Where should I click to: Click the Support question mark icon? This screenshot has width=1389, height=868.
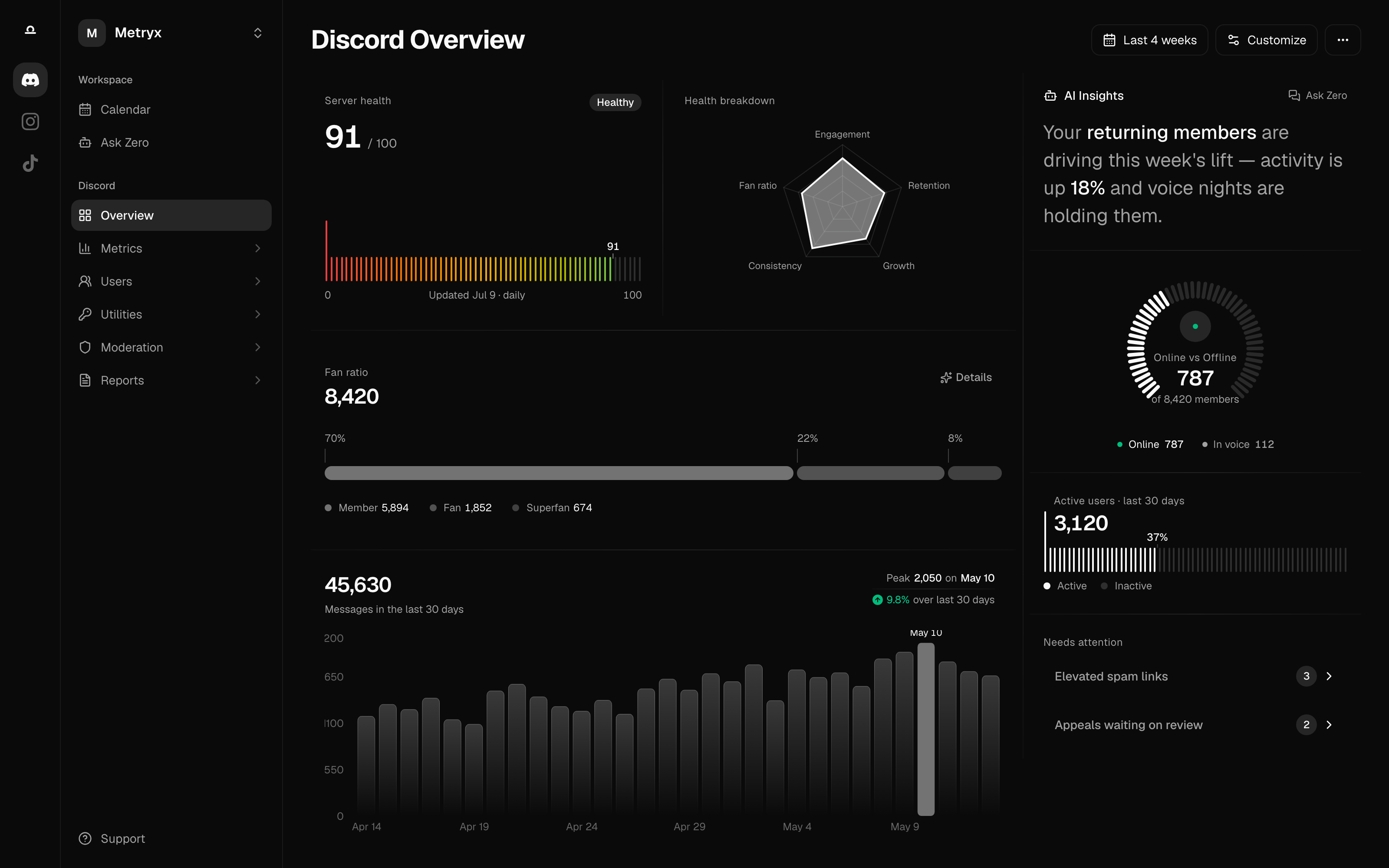click(85, 839)
